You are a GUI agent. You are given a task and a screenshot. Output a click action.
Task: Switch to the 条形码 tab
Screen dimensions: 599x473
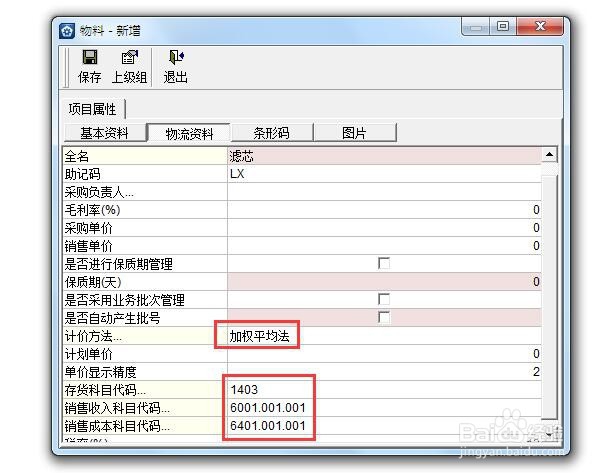click(272, 133)
